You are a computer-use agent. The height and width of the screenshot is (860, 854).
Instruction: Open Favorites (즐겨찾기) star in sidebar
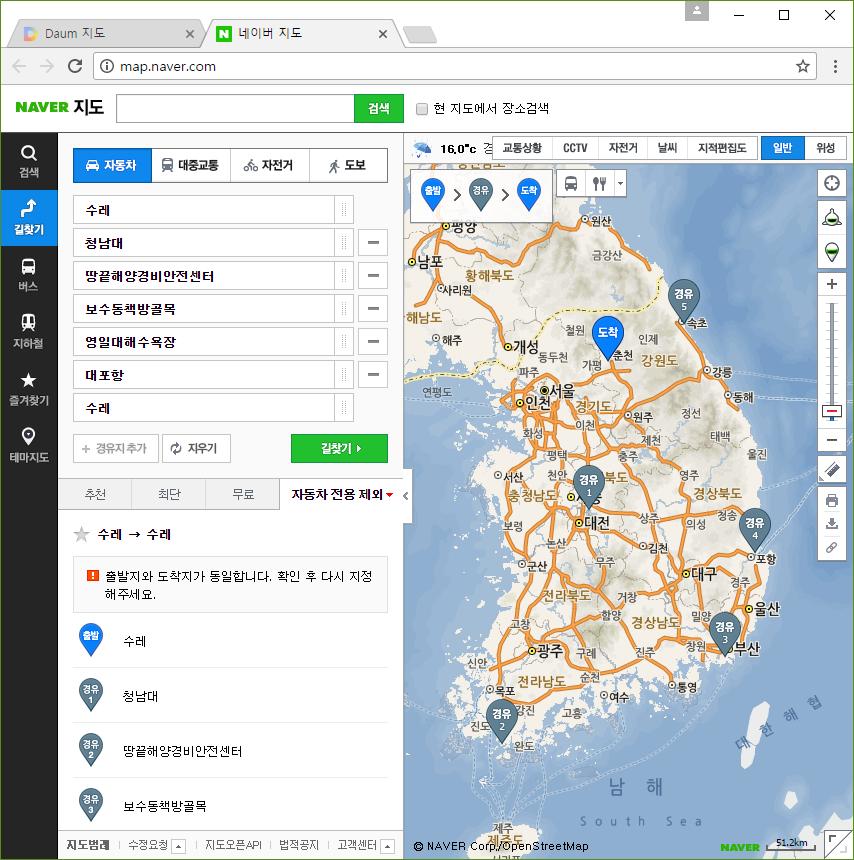click(29, 388)
